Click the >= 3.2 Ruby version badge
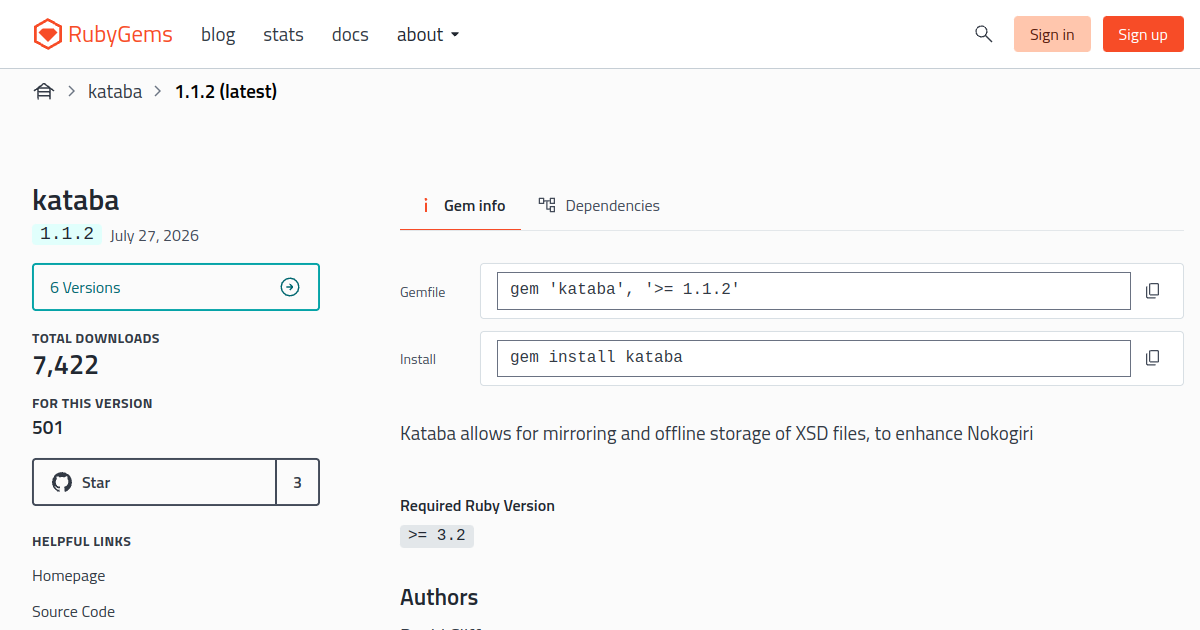This screenshot has height=630, width=1200. [437, 535]
